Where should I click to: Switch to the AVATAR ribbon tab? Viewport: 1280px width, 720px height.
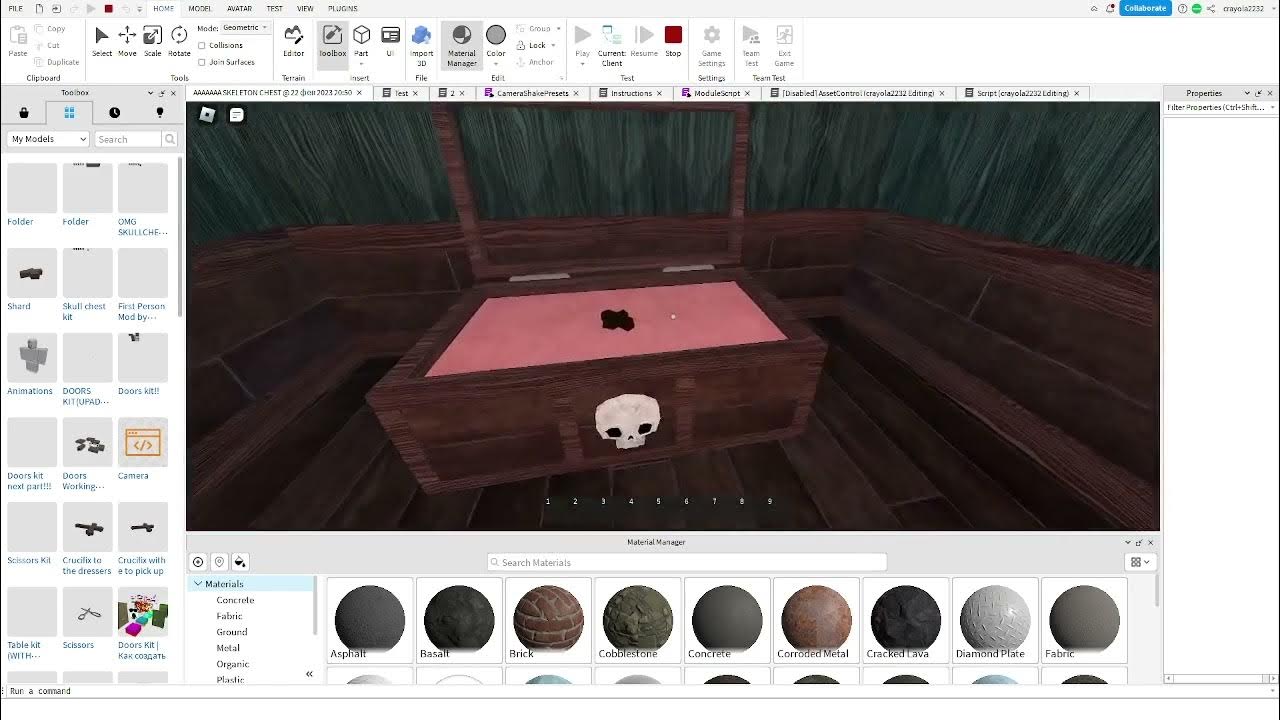[x=239, y=8]
